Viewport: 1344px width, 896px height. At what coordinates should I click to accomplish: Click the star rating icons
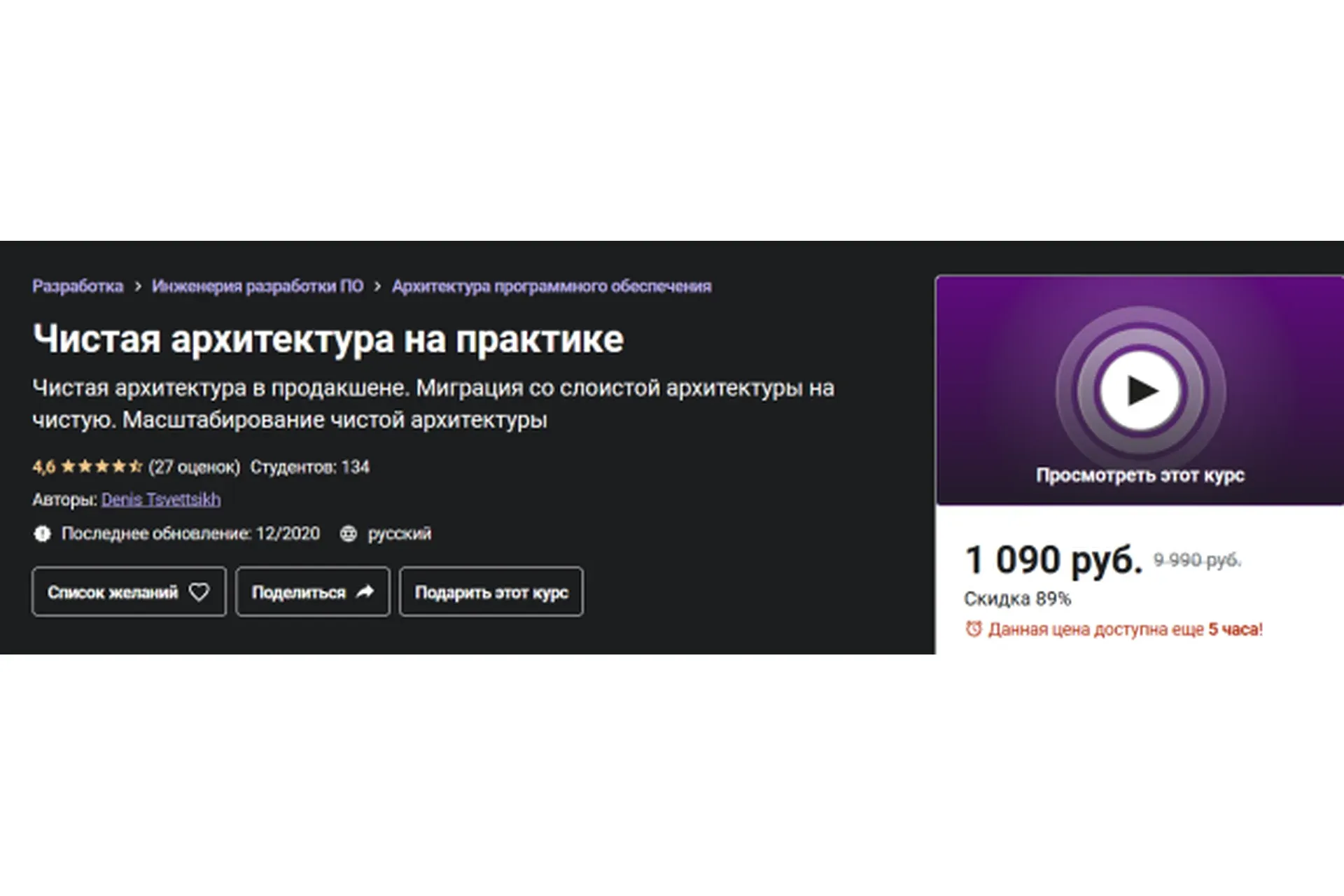101,466
